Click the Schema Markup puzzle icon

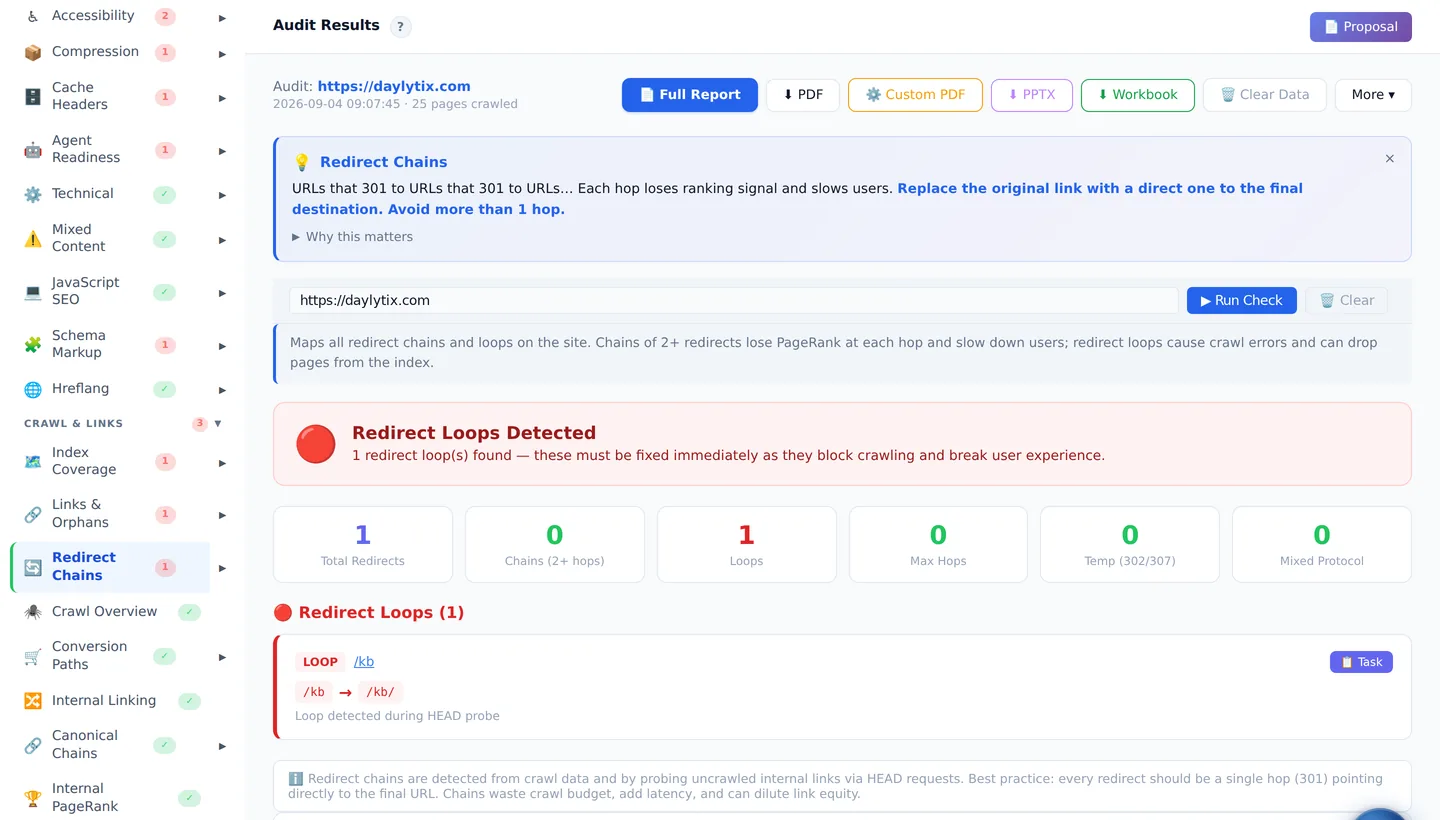[33, 344]
